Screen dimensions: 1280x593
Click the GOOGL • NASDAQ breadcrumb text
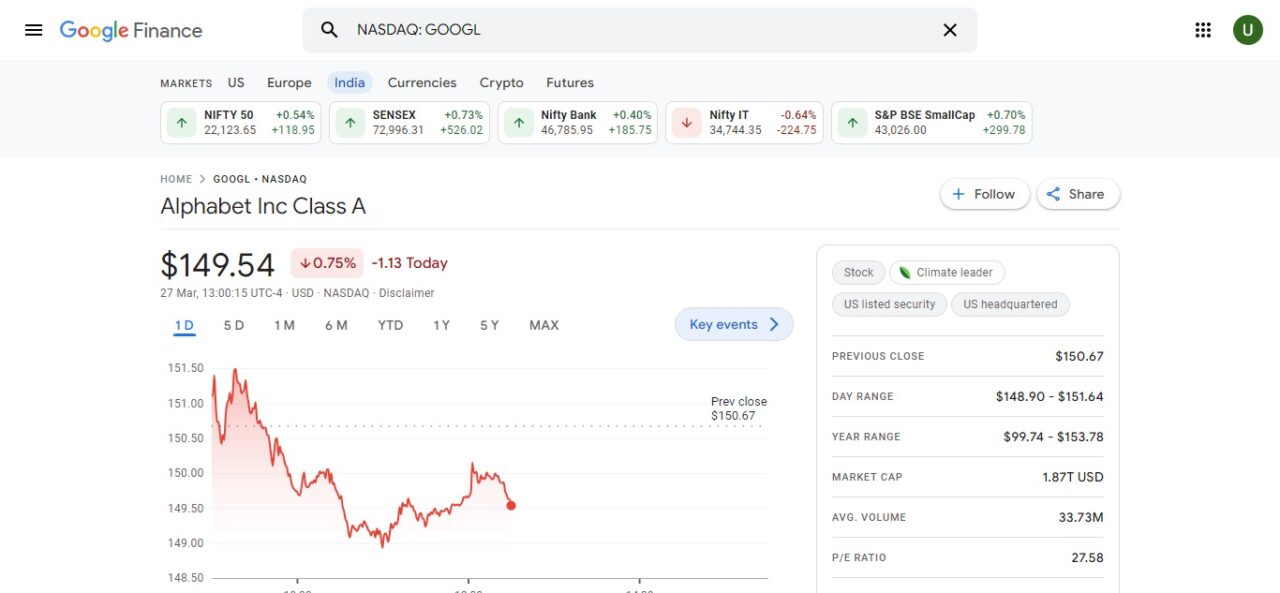260,179
